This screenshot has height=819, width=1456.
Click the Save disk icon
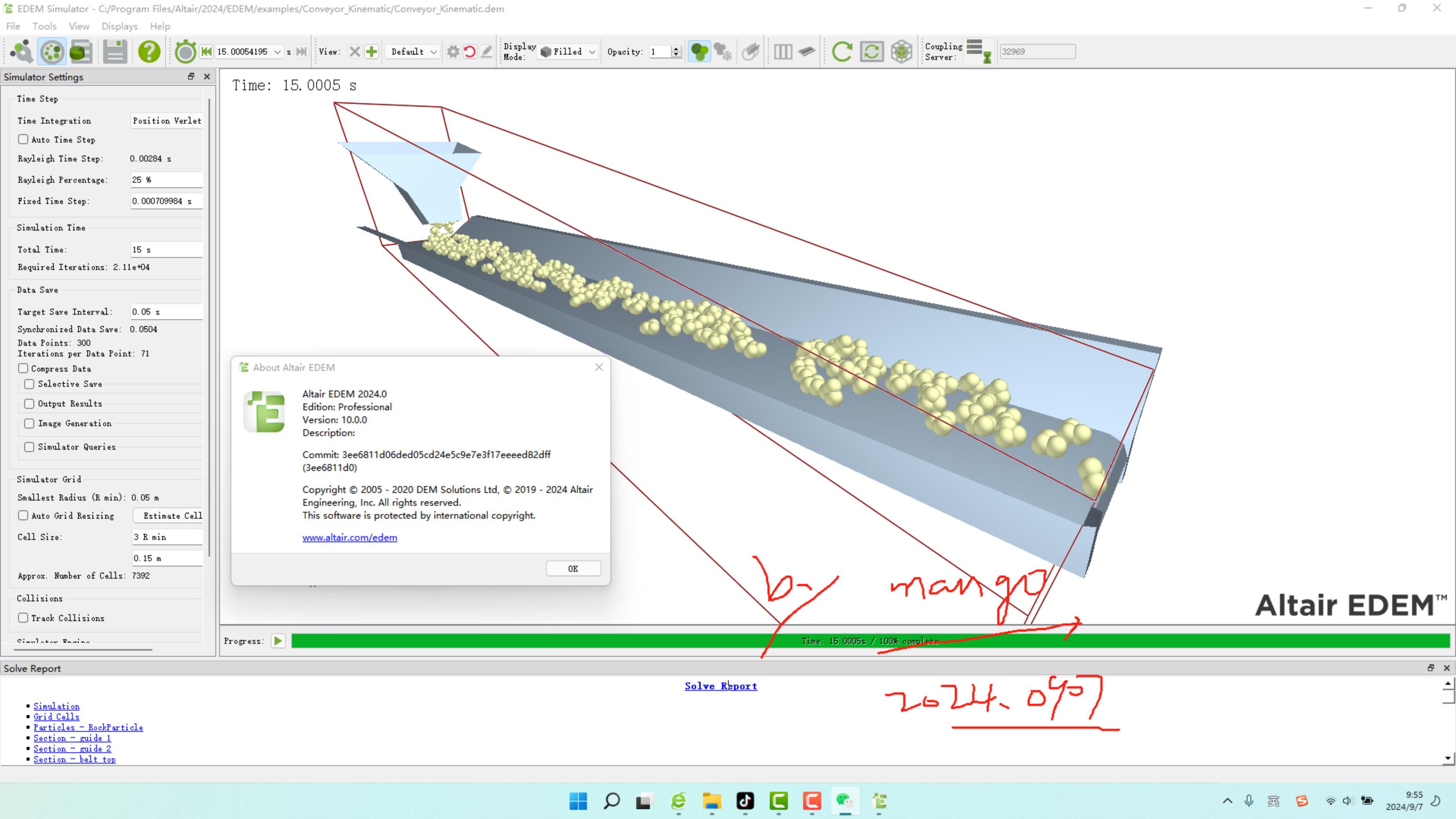tap(115, 52)
